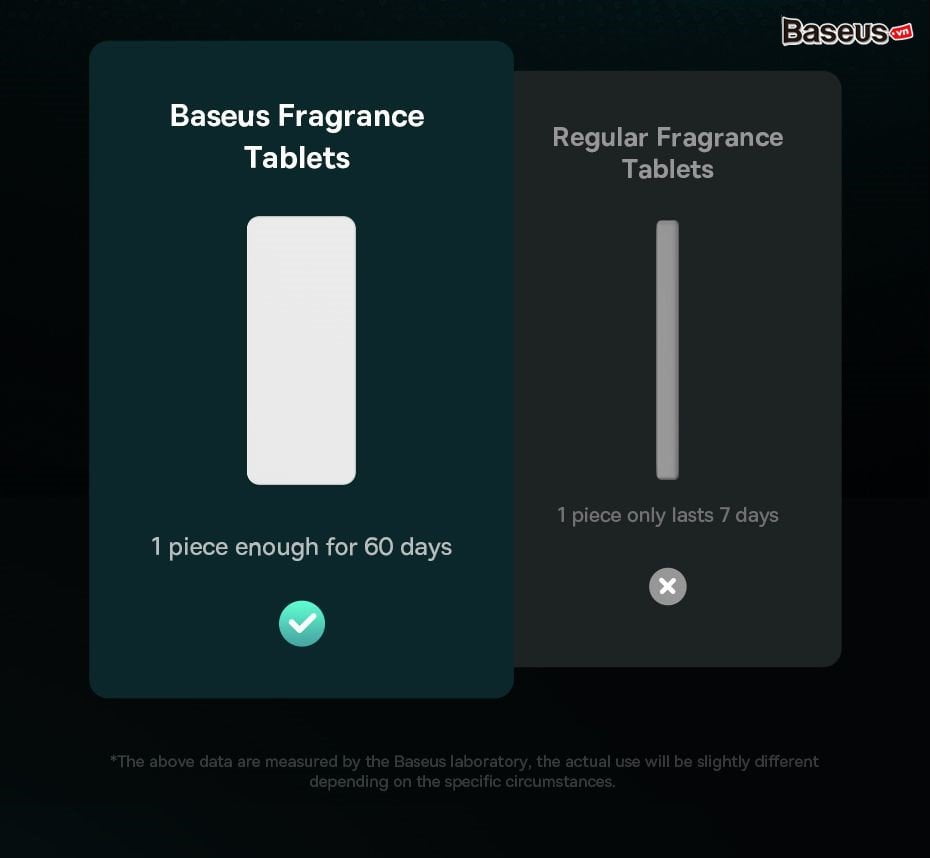Select the thin gray regular tablet image
The image size is (930, 858).
pyautogui.click(x=667, y=350)
